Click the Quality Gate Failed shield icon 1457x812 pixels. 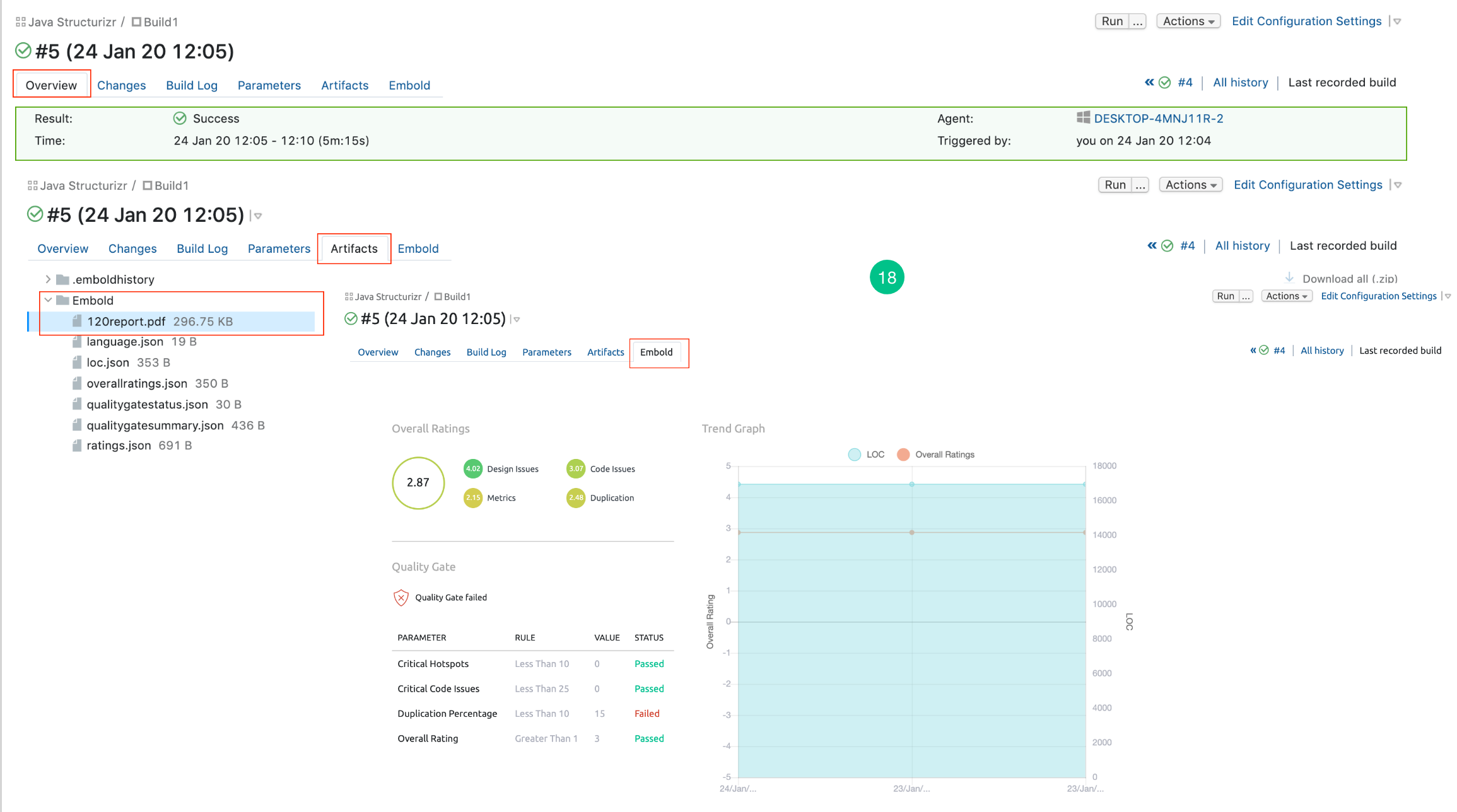tap(401, 598)
